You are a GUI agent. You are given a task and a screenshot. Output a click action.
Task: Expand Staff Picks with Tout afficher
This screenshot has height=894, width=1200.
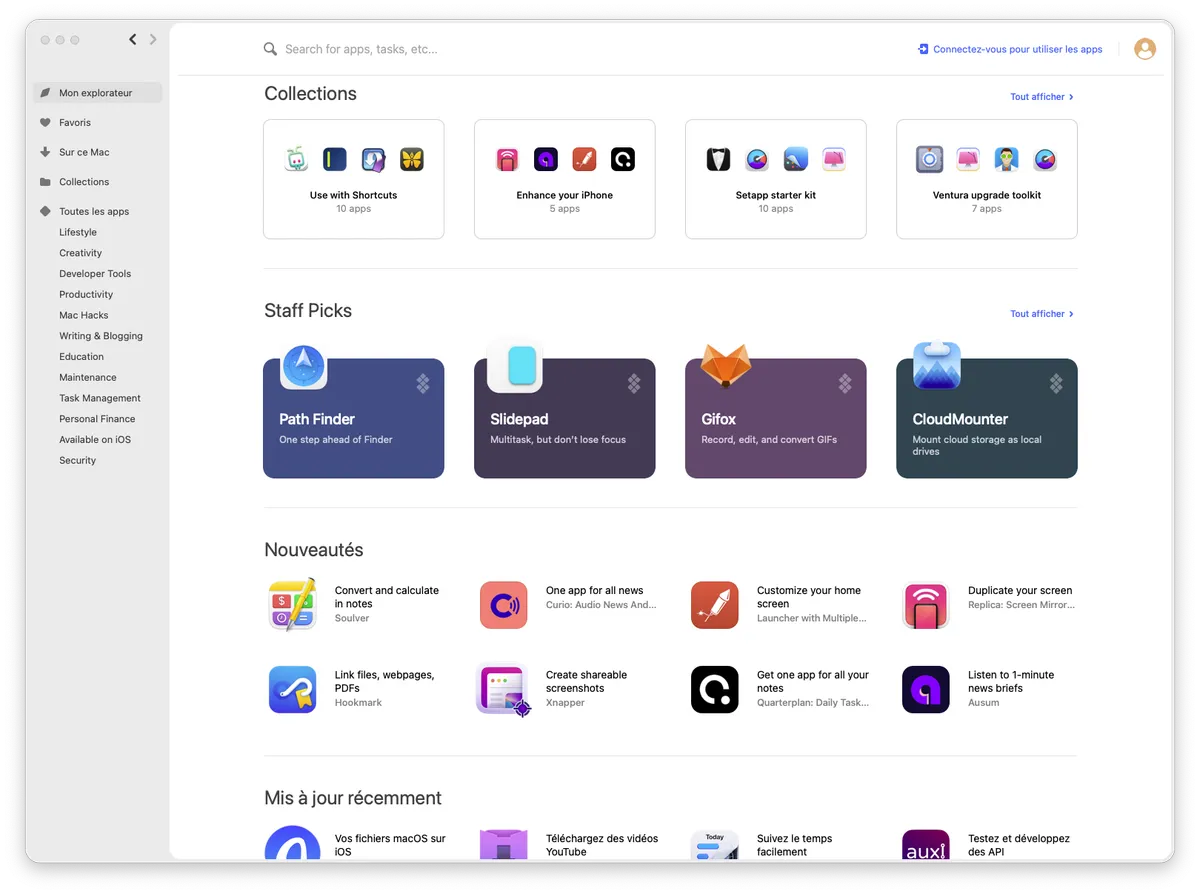[1041, 314]
